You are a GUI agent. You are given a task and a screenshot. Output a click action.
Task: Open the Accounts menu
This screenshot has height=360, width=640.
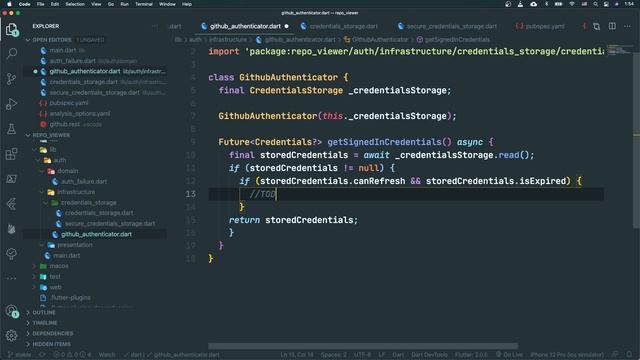coord(11,311)
